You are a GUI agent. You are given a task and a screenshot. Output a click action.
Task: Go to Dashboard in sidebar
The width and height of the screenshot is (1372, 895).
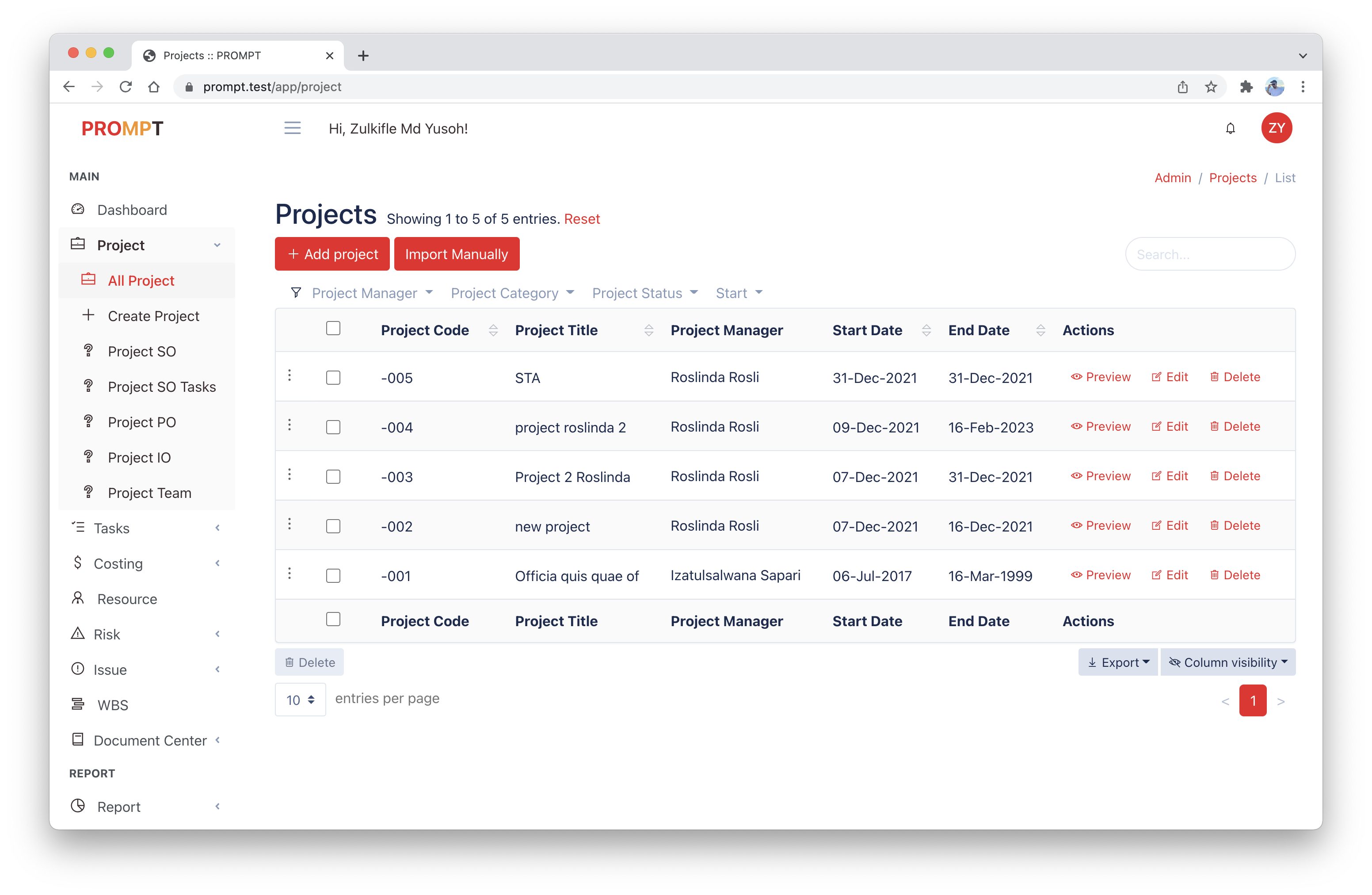(132, 210)
